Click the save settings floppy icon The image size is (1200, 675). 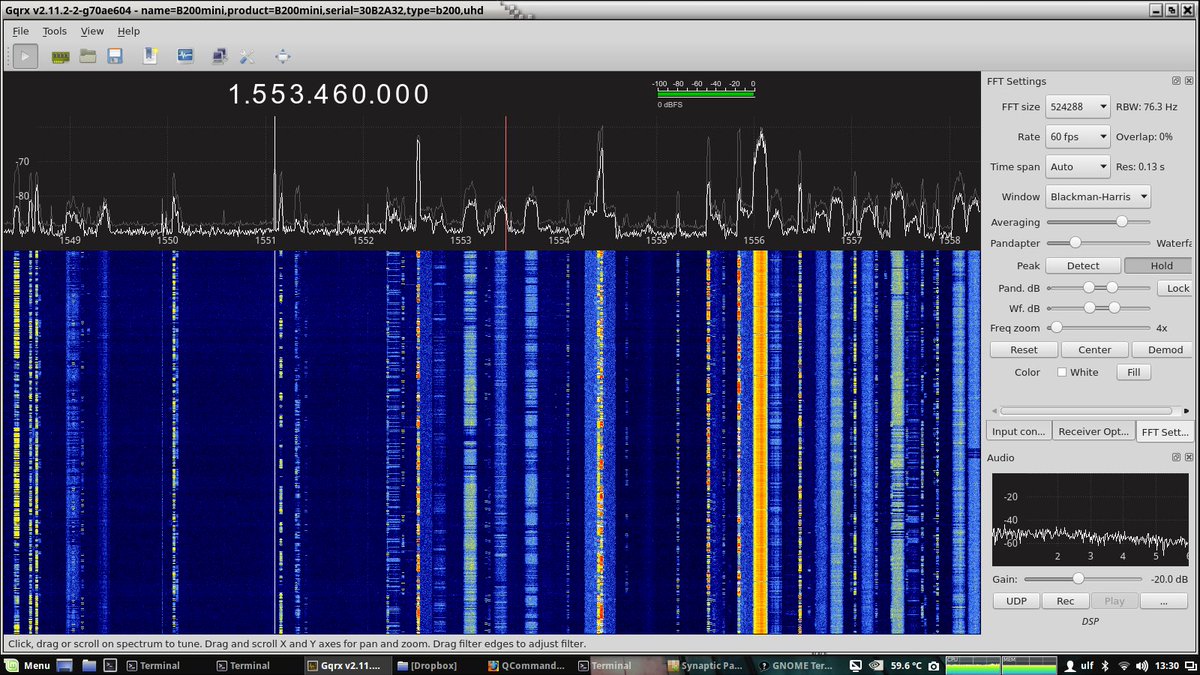(116, 56)
